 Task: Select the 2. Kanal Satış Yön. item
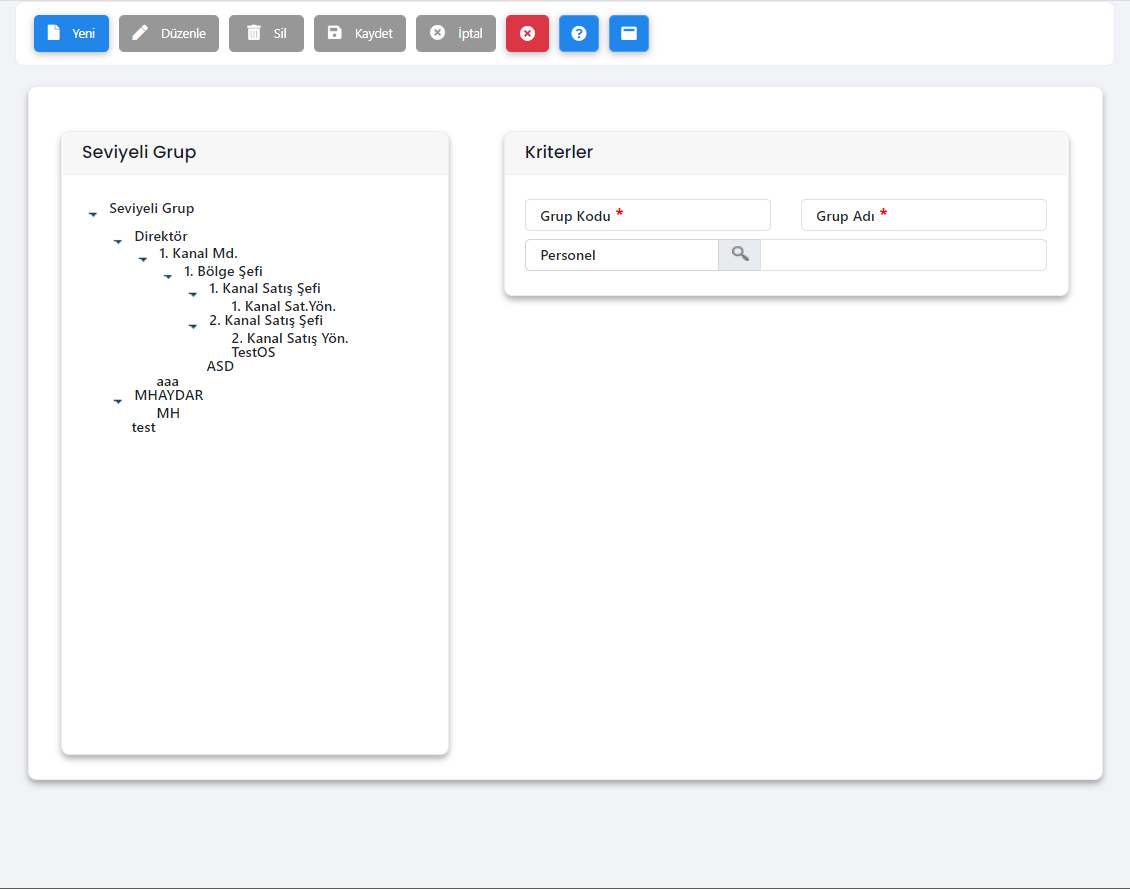click(x=290, y=338)
